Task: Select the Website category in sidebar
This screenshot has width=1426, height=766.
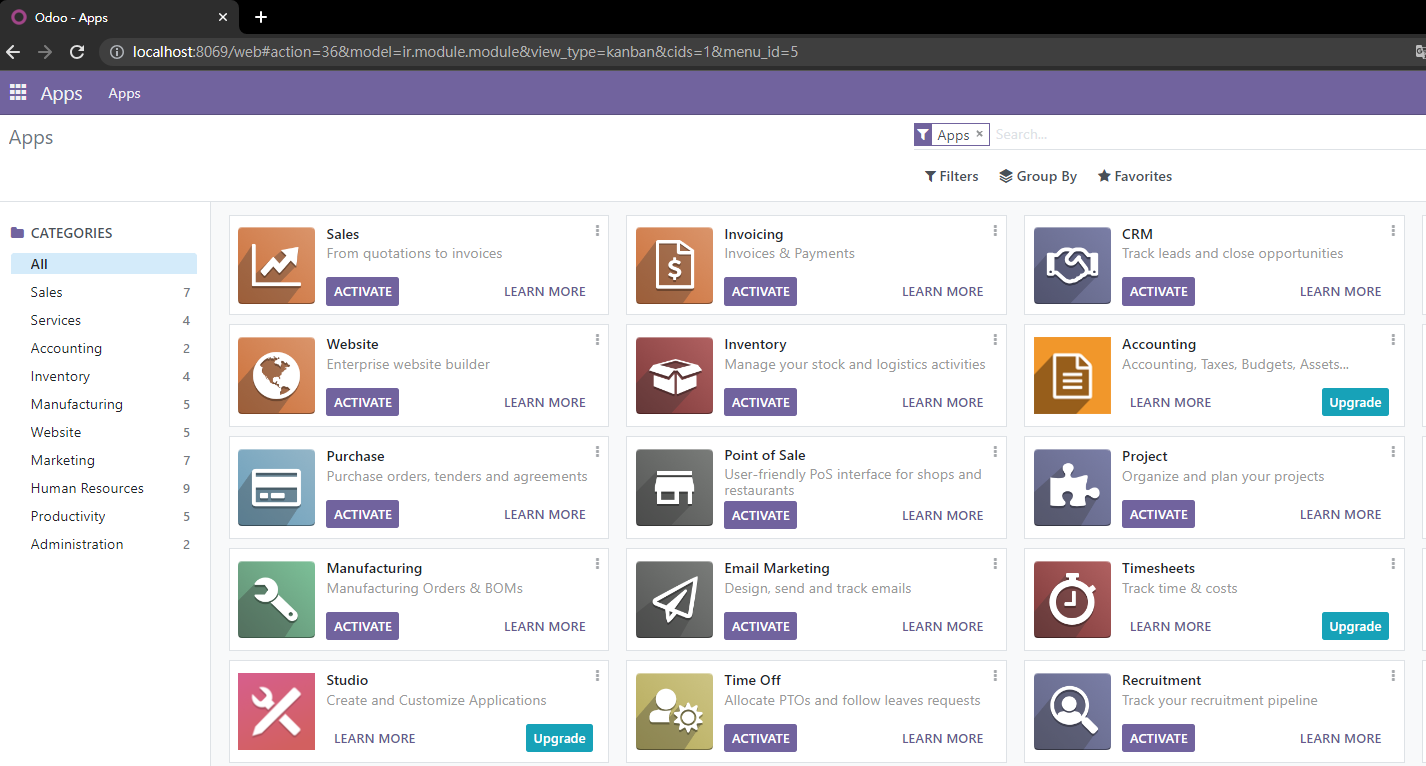Action: point(104,432)
